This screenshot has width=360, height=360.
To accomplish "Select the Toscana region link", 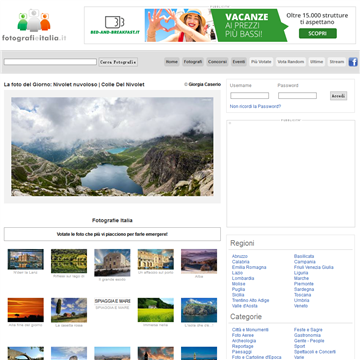I will click(x=303, y=295).
